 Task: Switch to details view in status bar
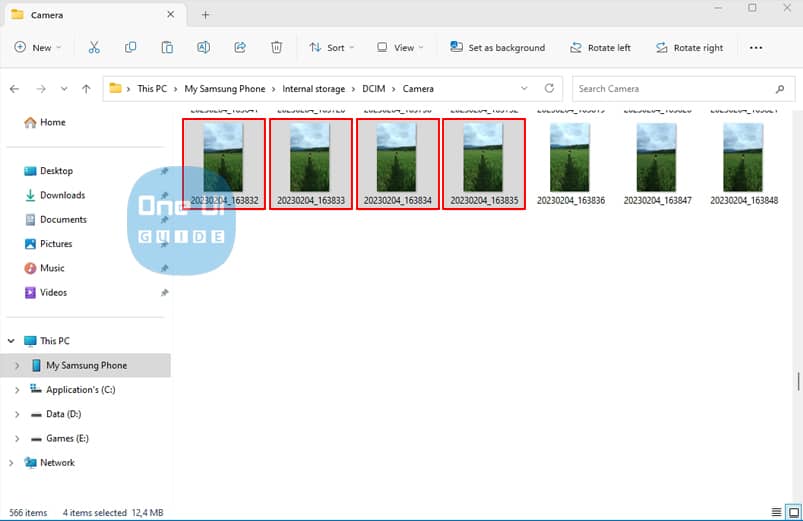[x=778, y=512]
